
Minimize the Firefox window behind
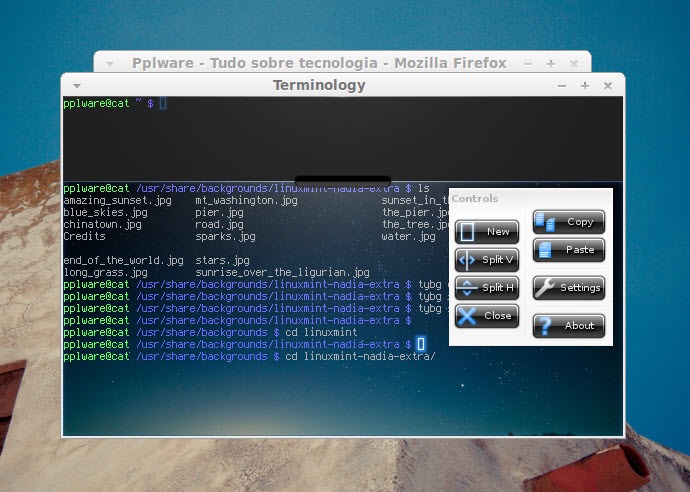pos(528,64)
